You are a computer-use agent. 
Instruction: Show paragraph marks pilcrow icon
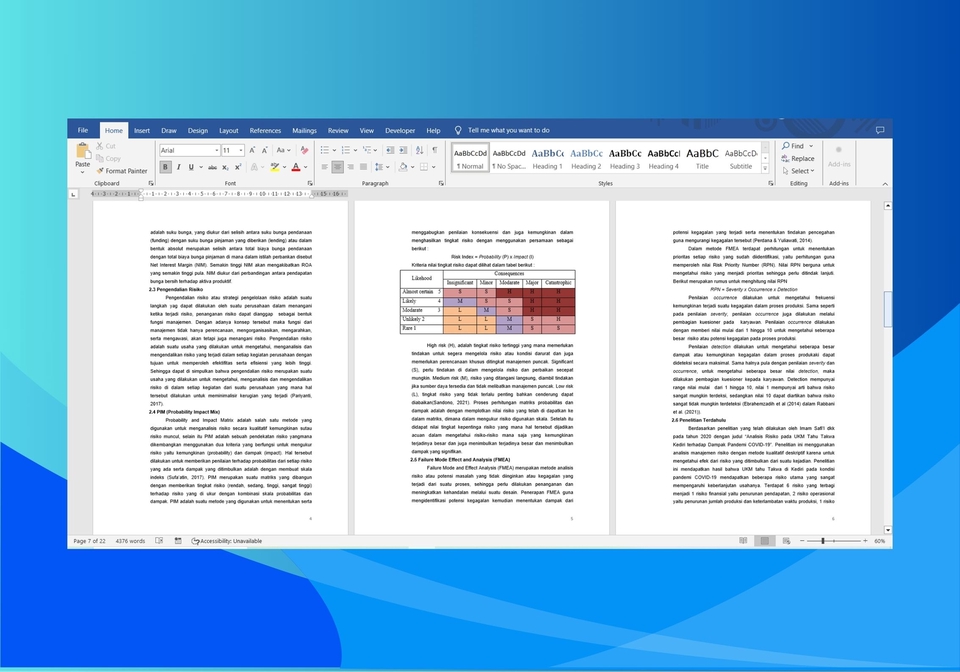435,150
